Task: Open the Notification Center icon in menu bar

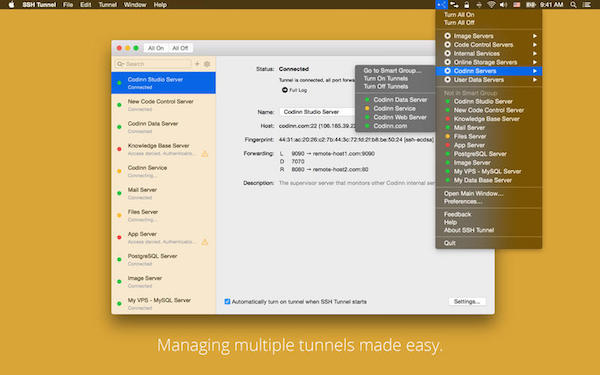Action: tap(586, 5)
